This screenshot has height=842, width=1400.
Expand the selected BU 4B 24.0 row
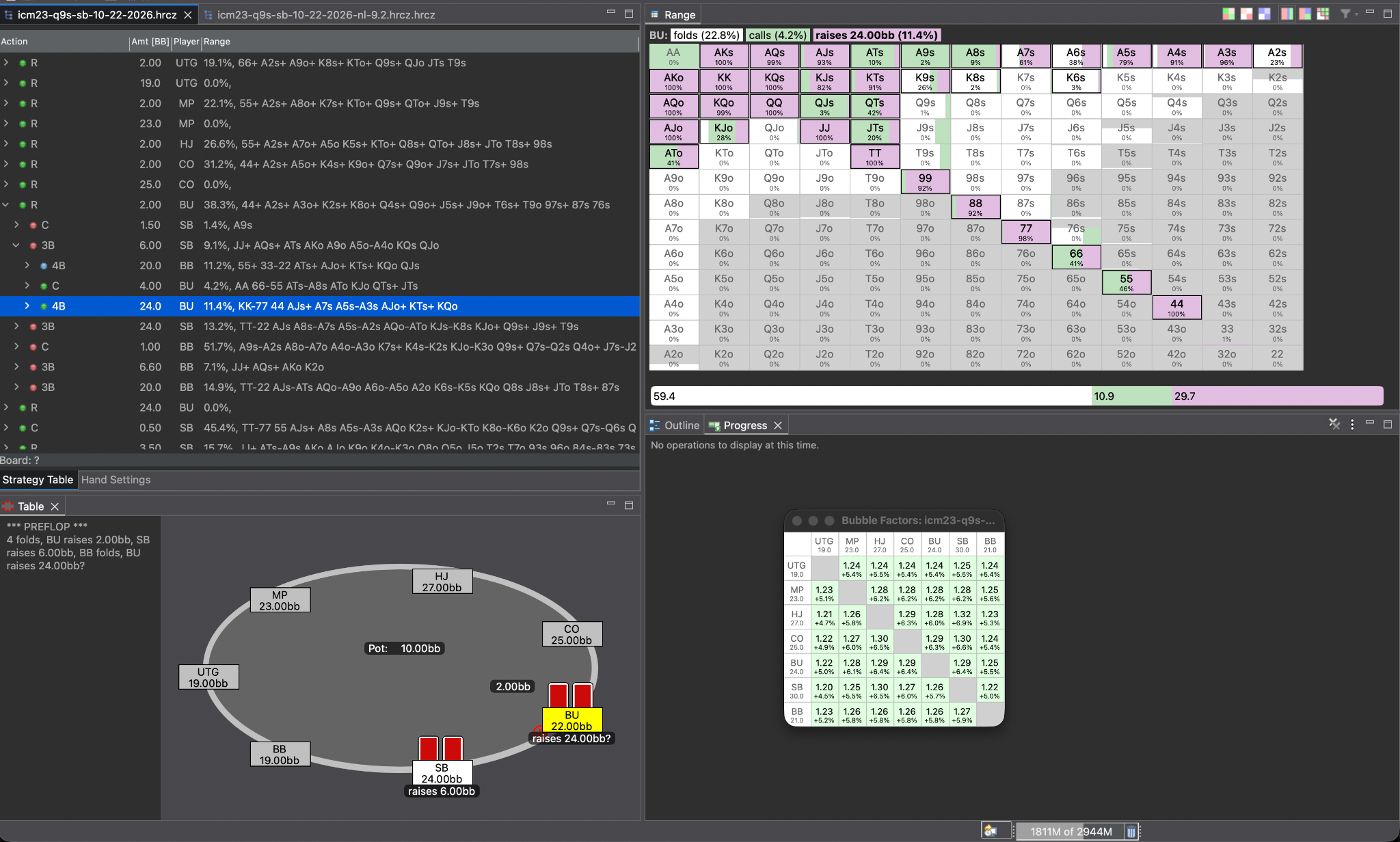click(x=27, y=306)
